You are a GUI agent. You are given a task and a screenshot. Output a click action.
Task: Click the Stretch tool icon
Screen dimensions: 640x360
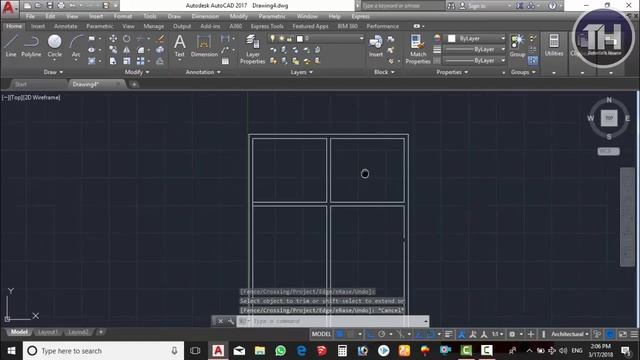[113, 61]
